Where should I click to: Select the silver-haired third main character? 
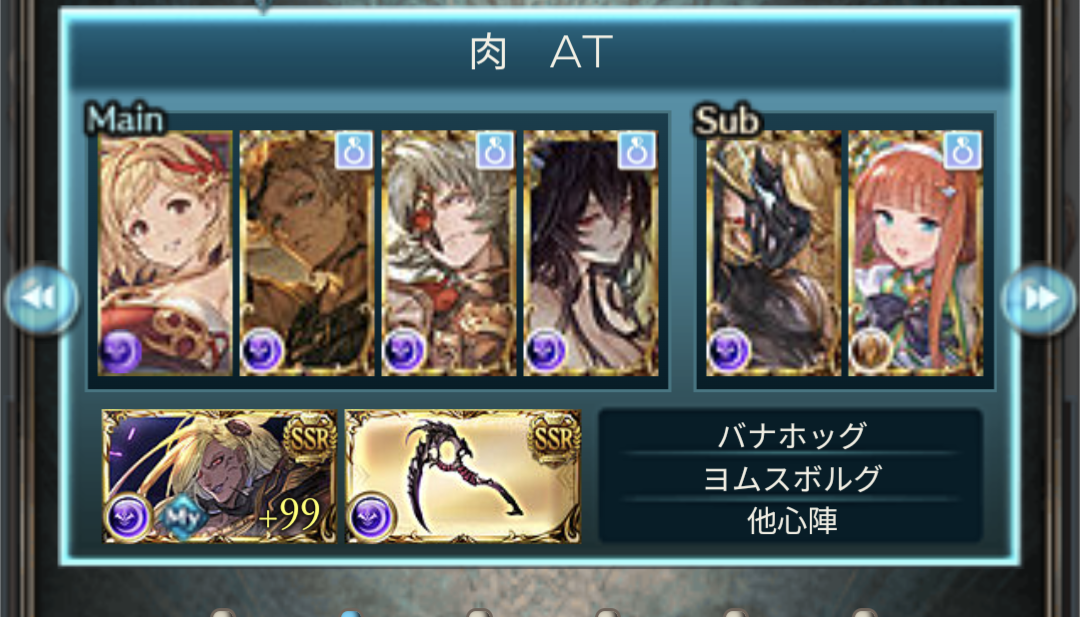449,253
